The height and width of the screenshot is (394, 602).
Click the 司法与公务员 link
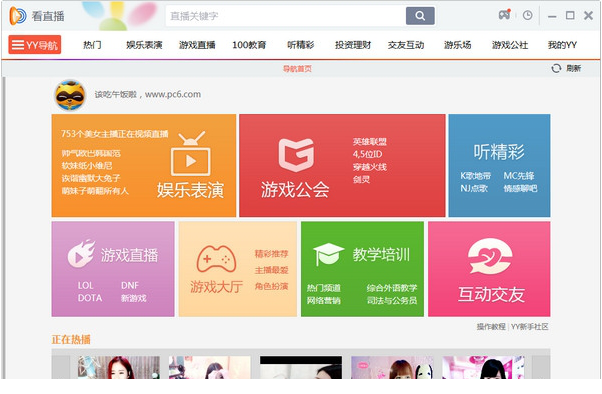coord(392,300)
